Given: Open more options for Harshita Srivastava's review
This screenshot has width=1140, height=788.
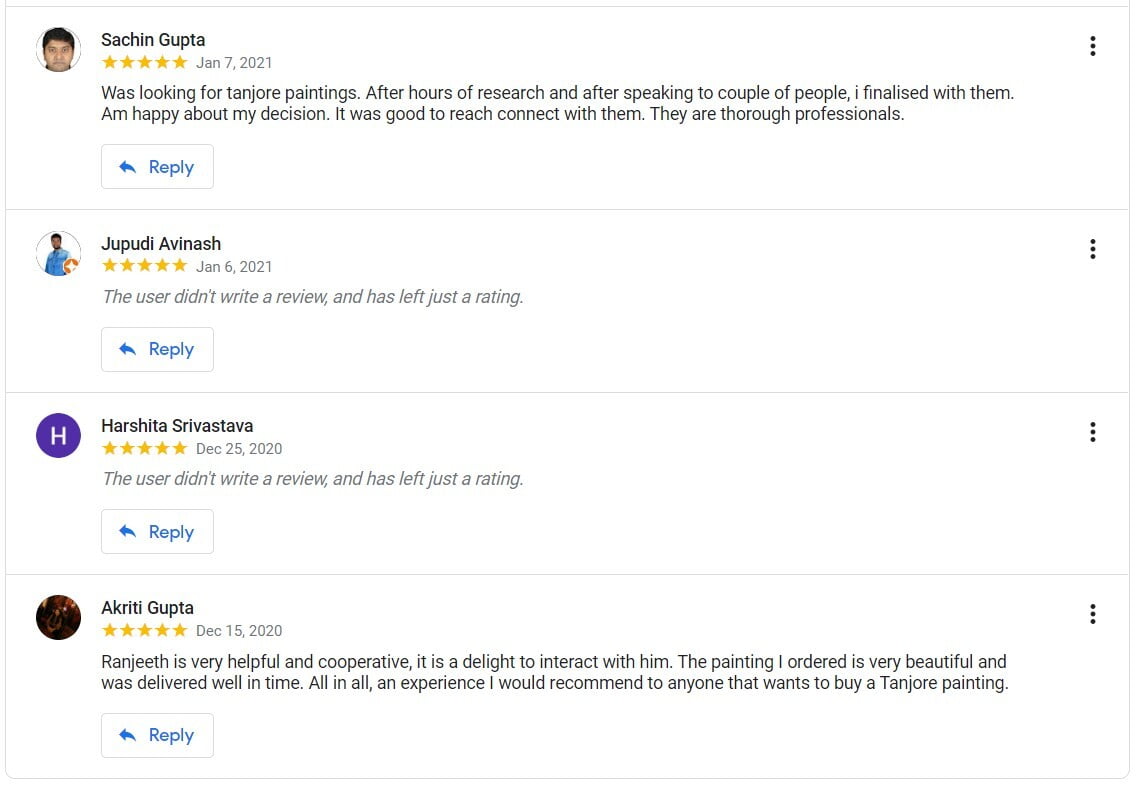Looking at the screenshot, I should (1092, 432).
